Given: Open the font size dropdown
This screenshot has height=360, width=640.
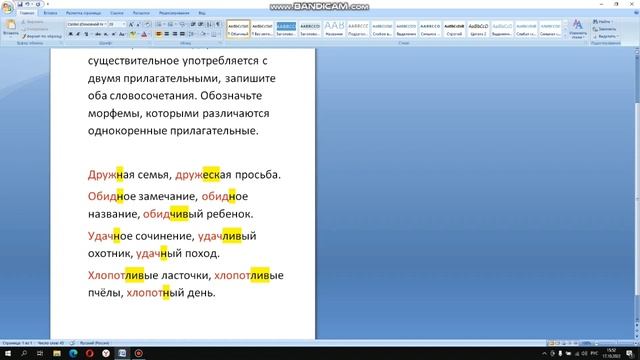Looking at the screenshot, I should point(124,24).
